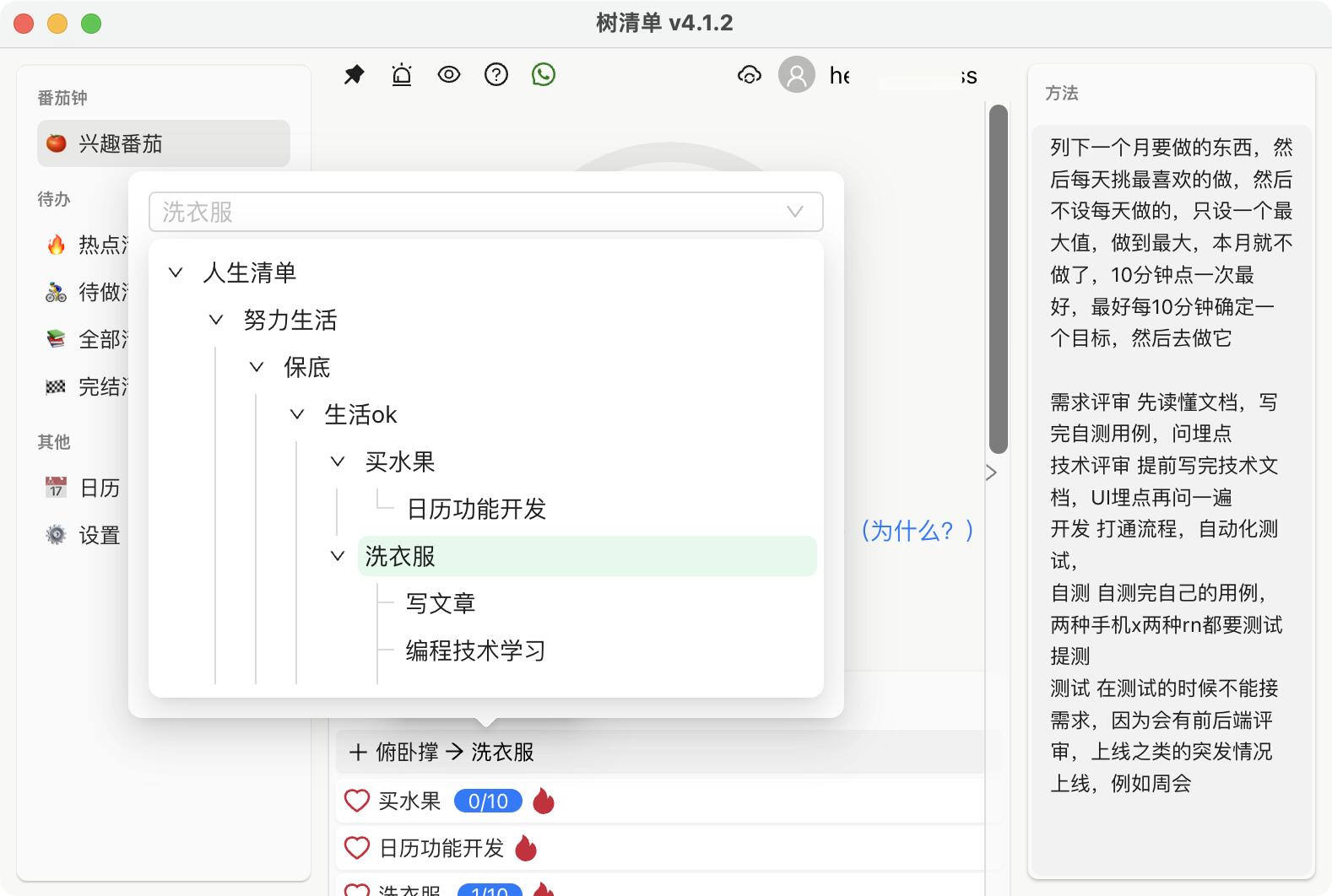Click the flame icon beside 买水果
1332x896 pixels.
tap(544, 801)
